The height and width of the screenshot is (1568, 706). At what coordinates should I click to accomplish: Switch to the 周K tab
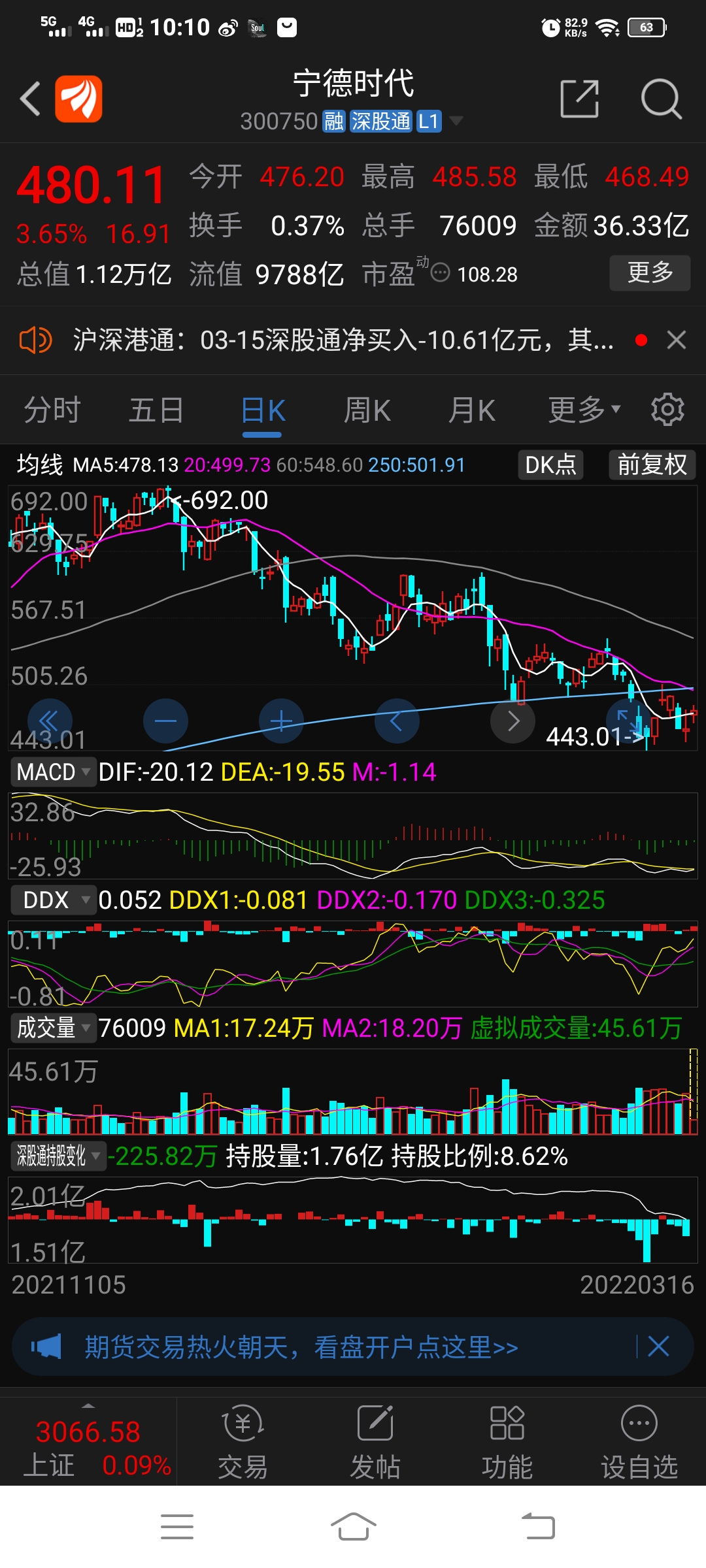(367, 411)
